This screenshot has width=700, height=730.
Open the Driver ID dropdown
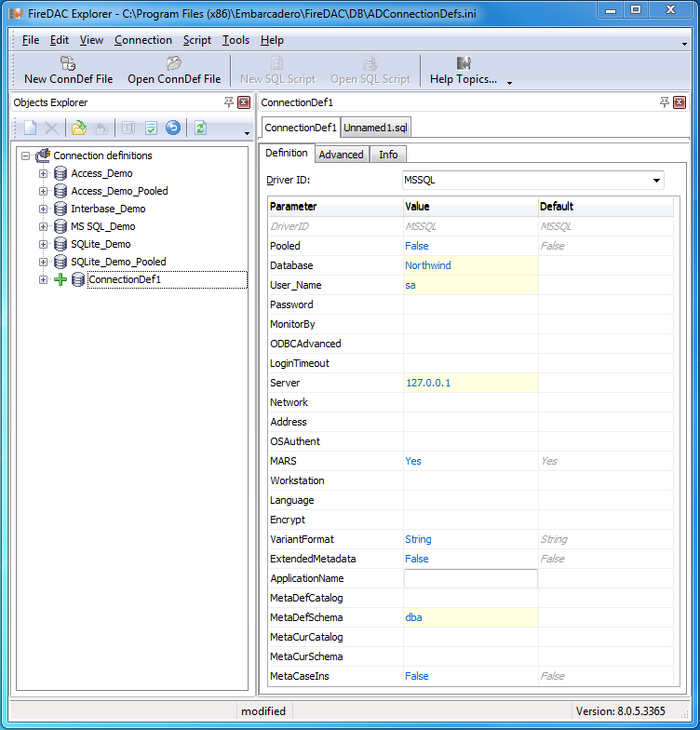[x=656, y=180]
